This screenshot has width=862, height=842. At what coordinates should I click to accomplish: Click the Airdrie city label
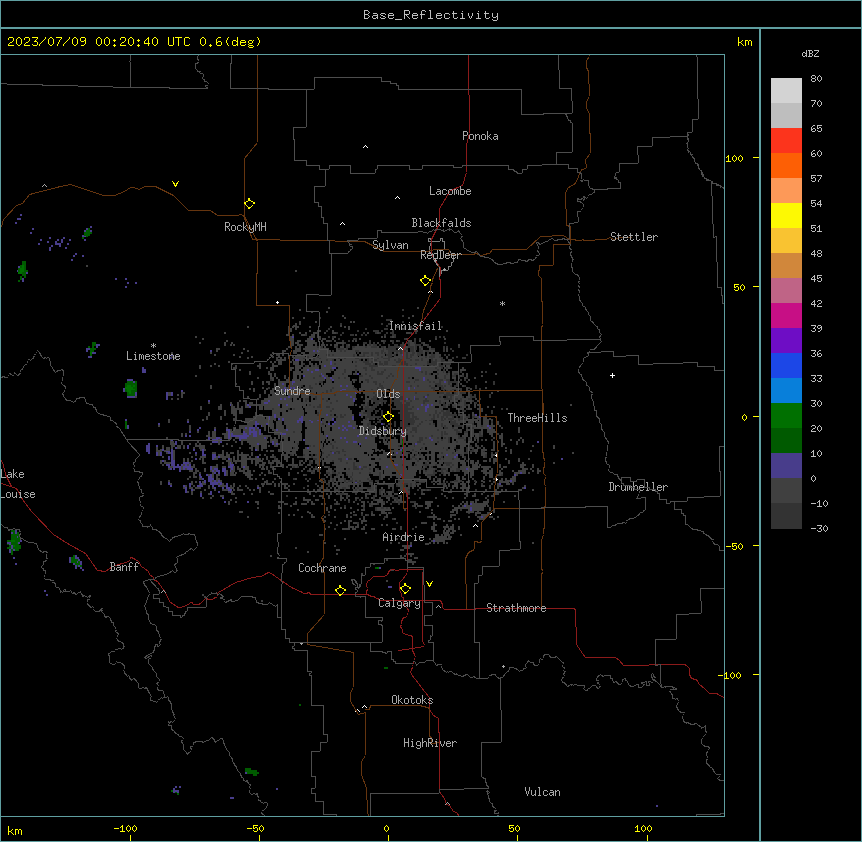point(403,537)
